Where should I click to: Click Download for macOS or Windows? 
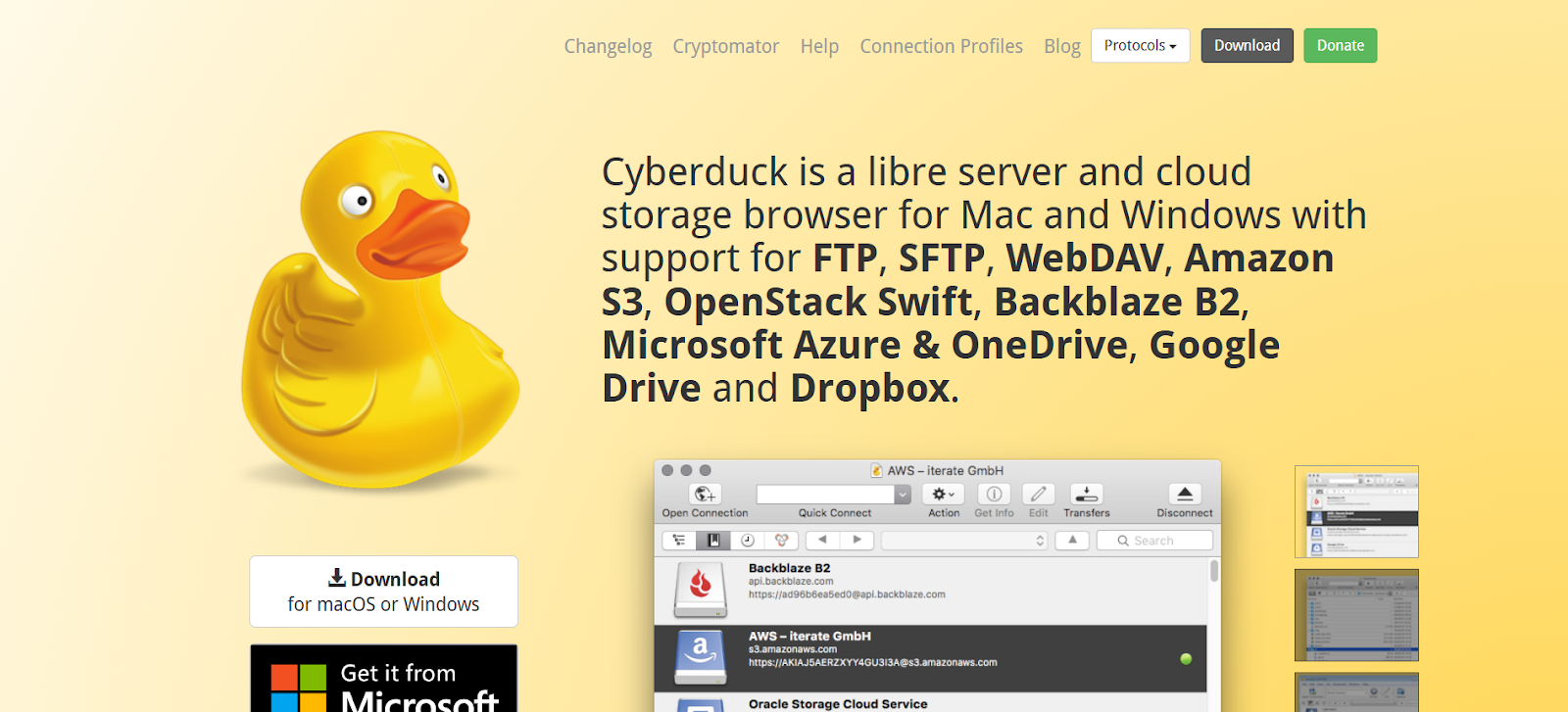pyautogui.click(x=383, y=592)
